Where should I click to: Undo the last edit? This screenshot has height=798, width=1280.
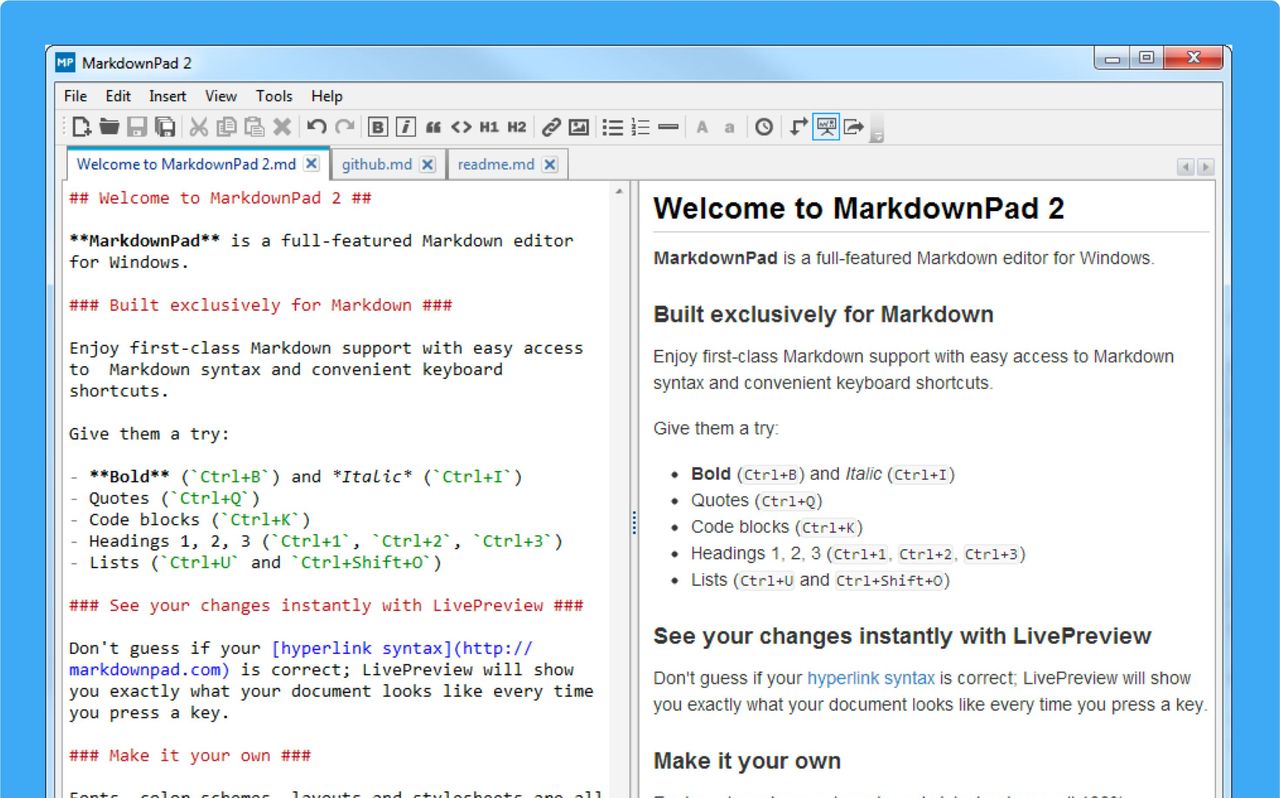318,127
